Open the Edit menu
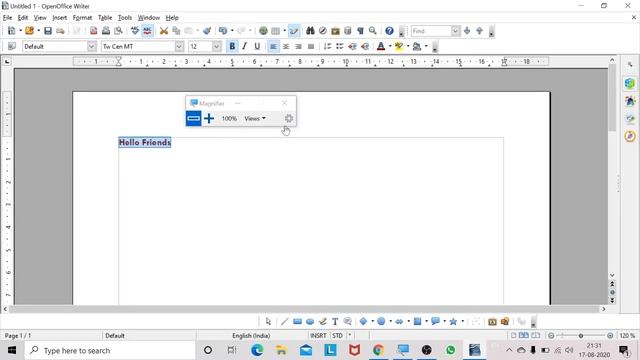Screen dimensions: 640x360 coord(23,18)
